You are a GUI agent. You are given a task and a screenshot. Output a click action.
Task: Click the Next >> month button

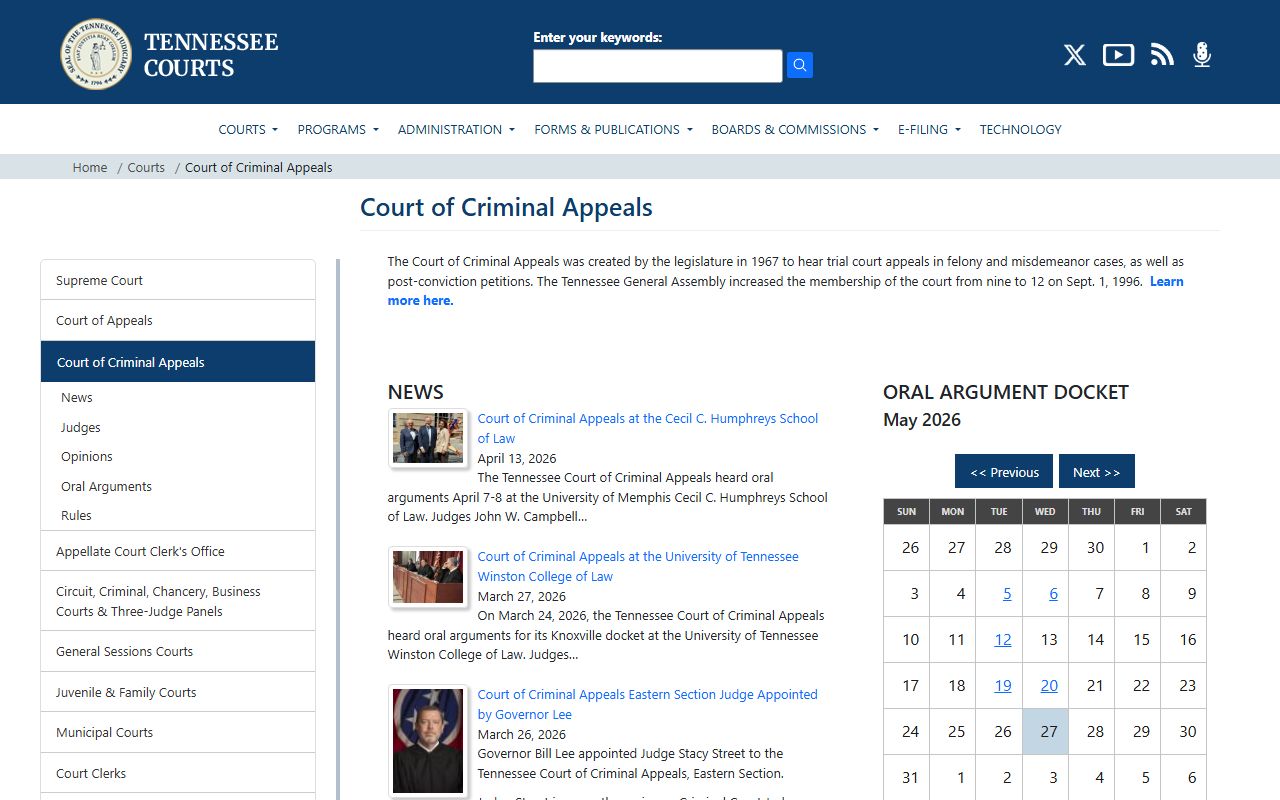click(x=1097, y=472)
